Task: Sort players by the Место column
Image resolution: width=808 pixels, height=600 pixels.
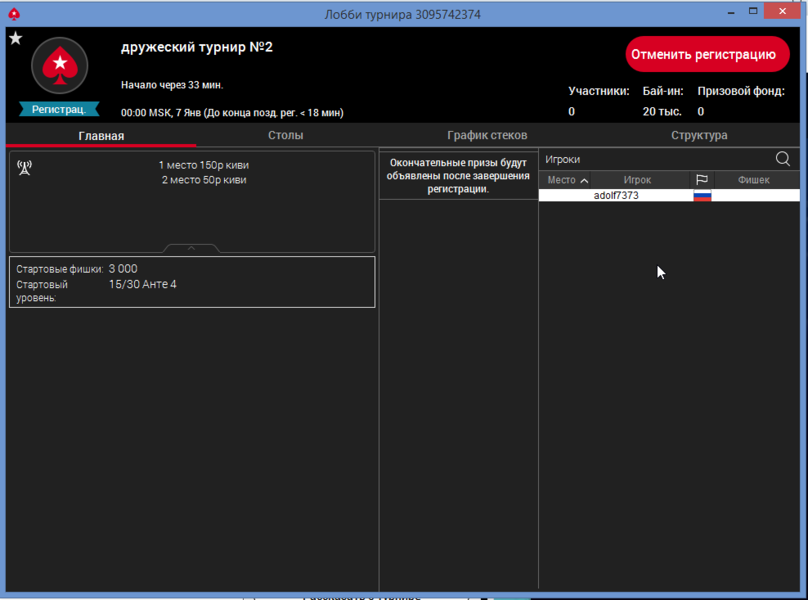Action: click(x=565, y=180)
